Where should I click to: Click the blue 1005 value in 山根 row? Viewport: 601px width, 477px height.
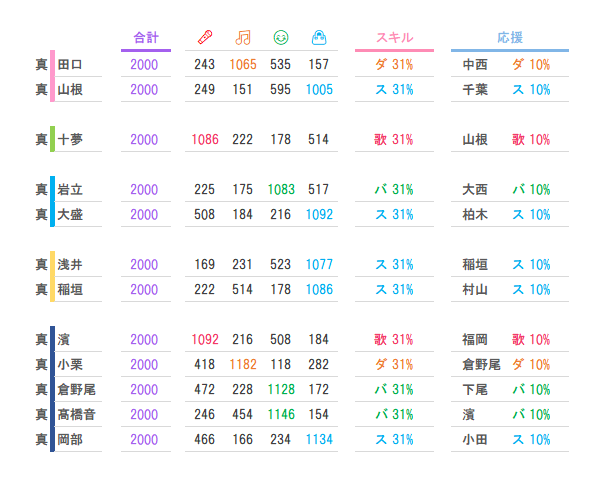(319, 89)
